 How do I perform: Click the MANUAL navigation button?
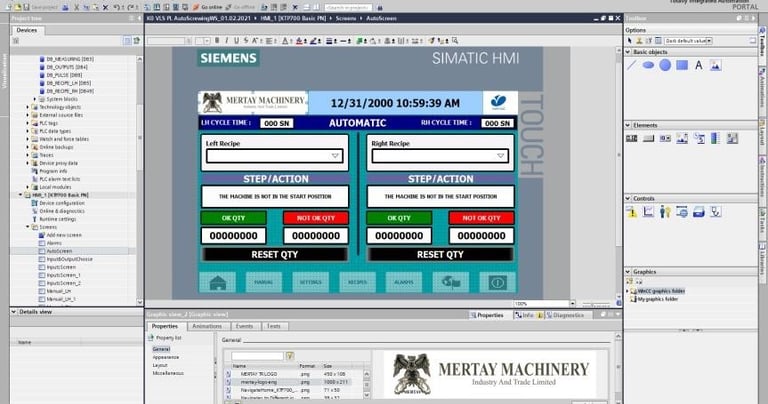[264, 283]
